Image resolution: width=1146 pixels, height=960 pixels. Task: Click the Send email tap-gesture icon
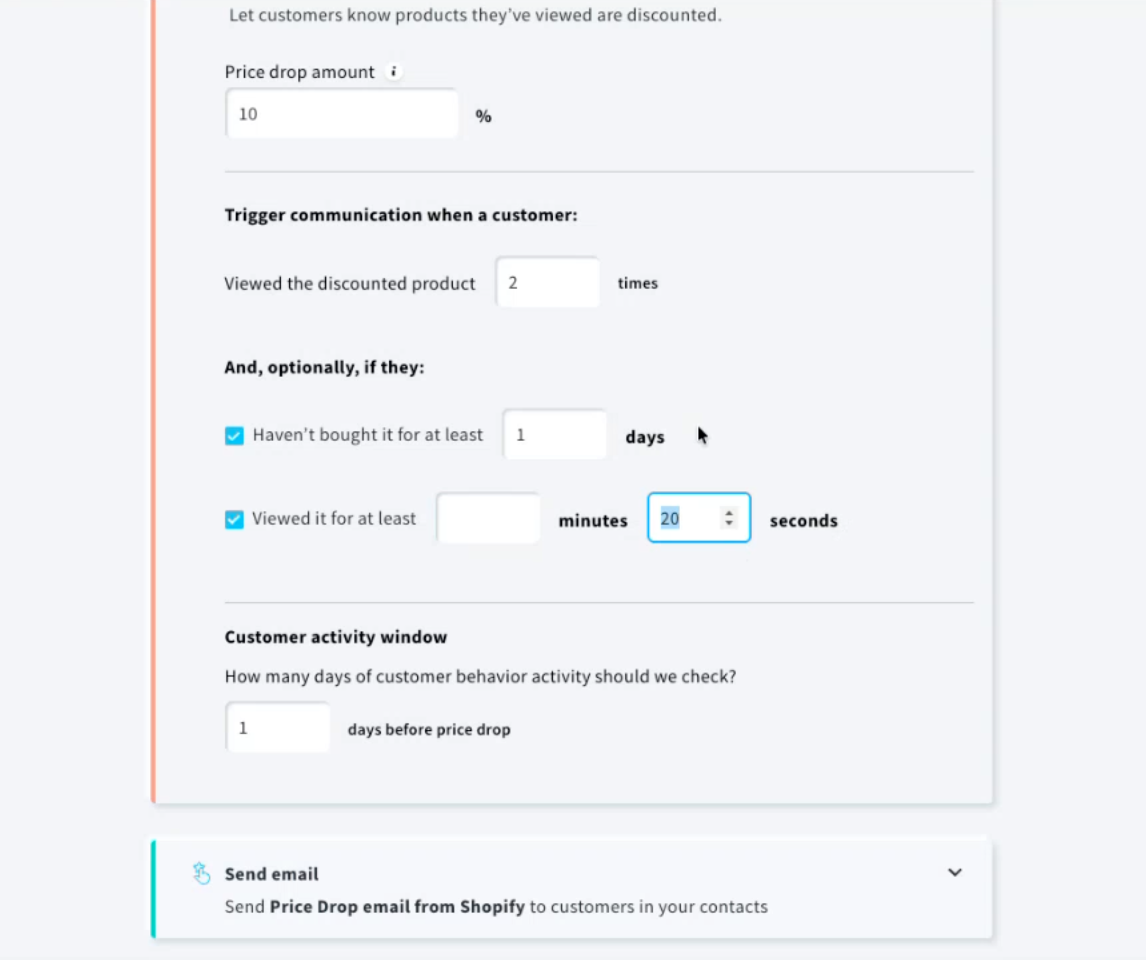tap(201, 873)
